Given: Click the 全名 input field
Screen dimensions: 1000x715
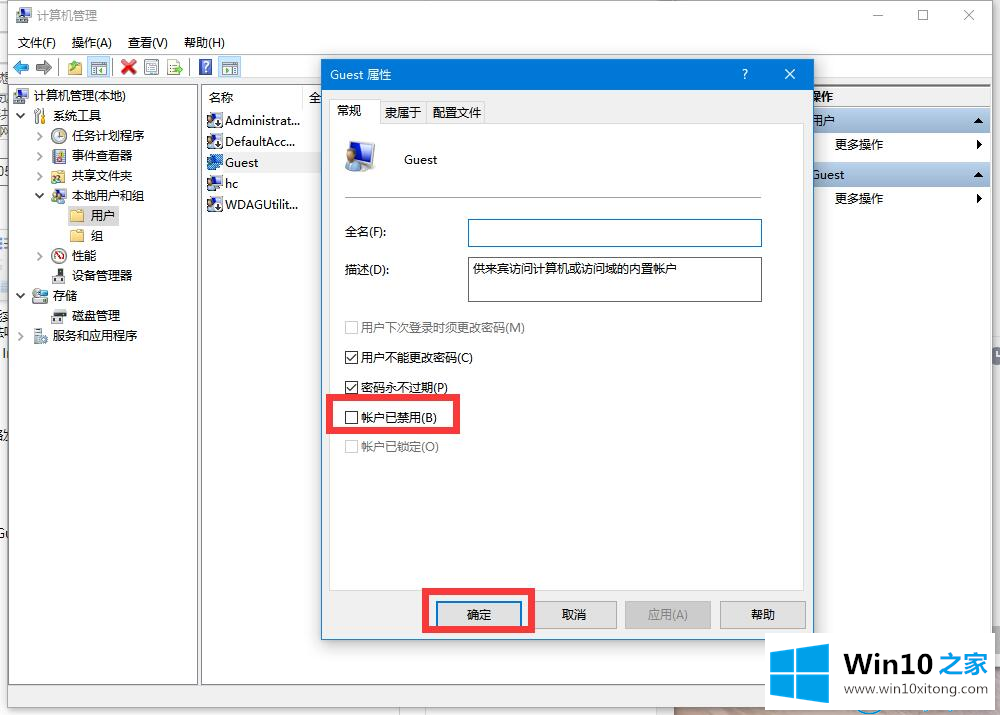Looking at the screenshot, I should click(x=614, y=233).
